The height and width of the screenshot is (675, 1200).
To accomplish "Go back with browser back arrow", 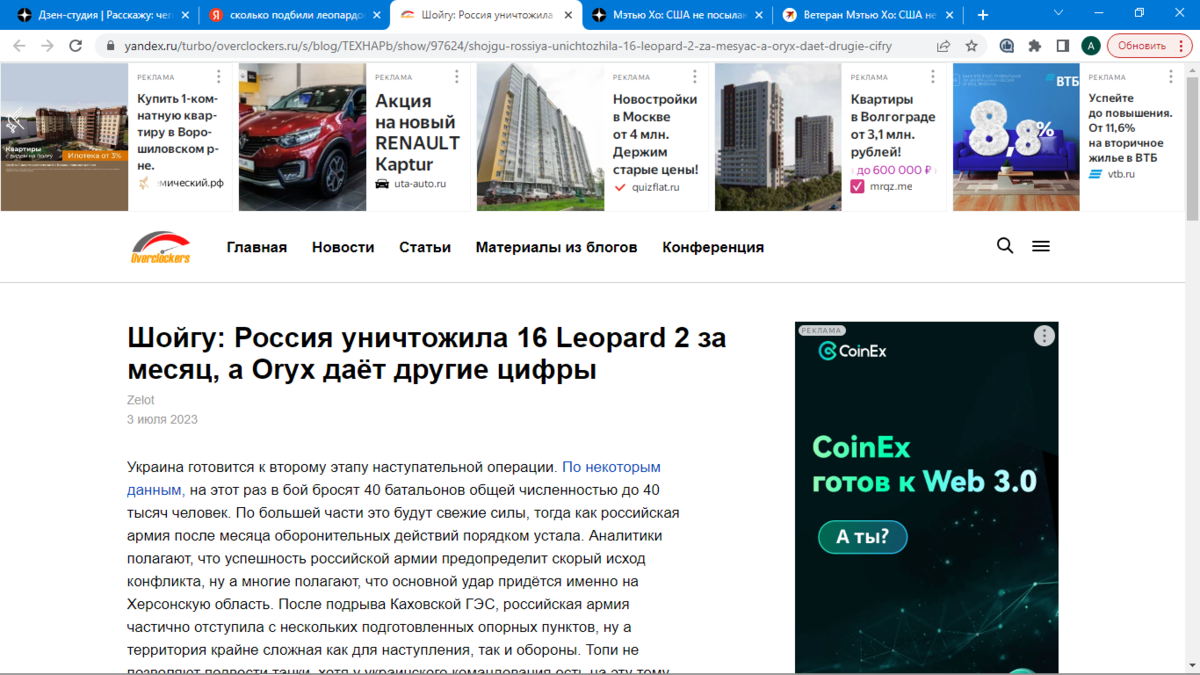I will [x=20, y=46].
